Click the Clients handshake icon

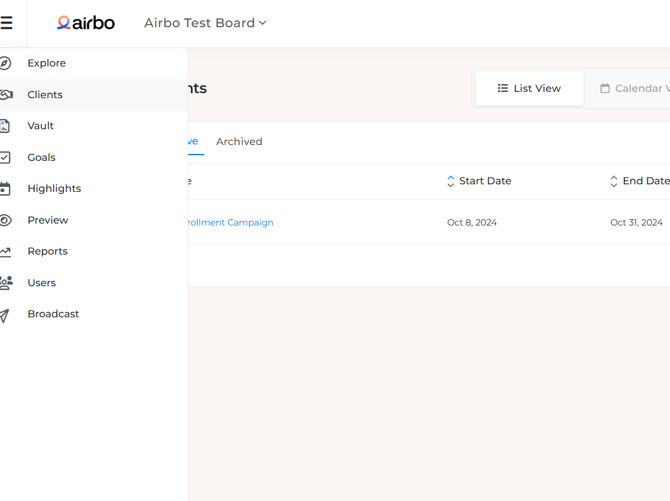coord(5,95)
